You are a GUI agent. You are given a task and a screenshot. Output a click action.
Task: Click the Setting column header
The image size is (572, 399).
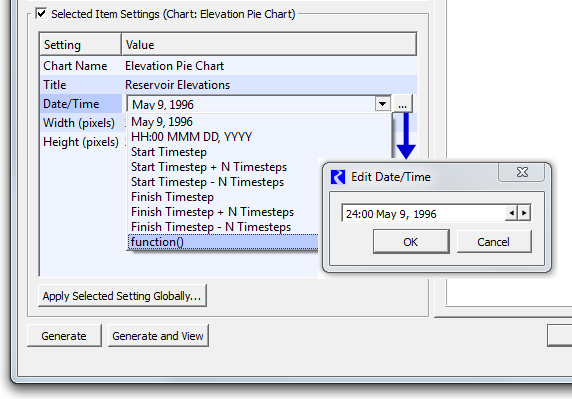pos(80,44)
